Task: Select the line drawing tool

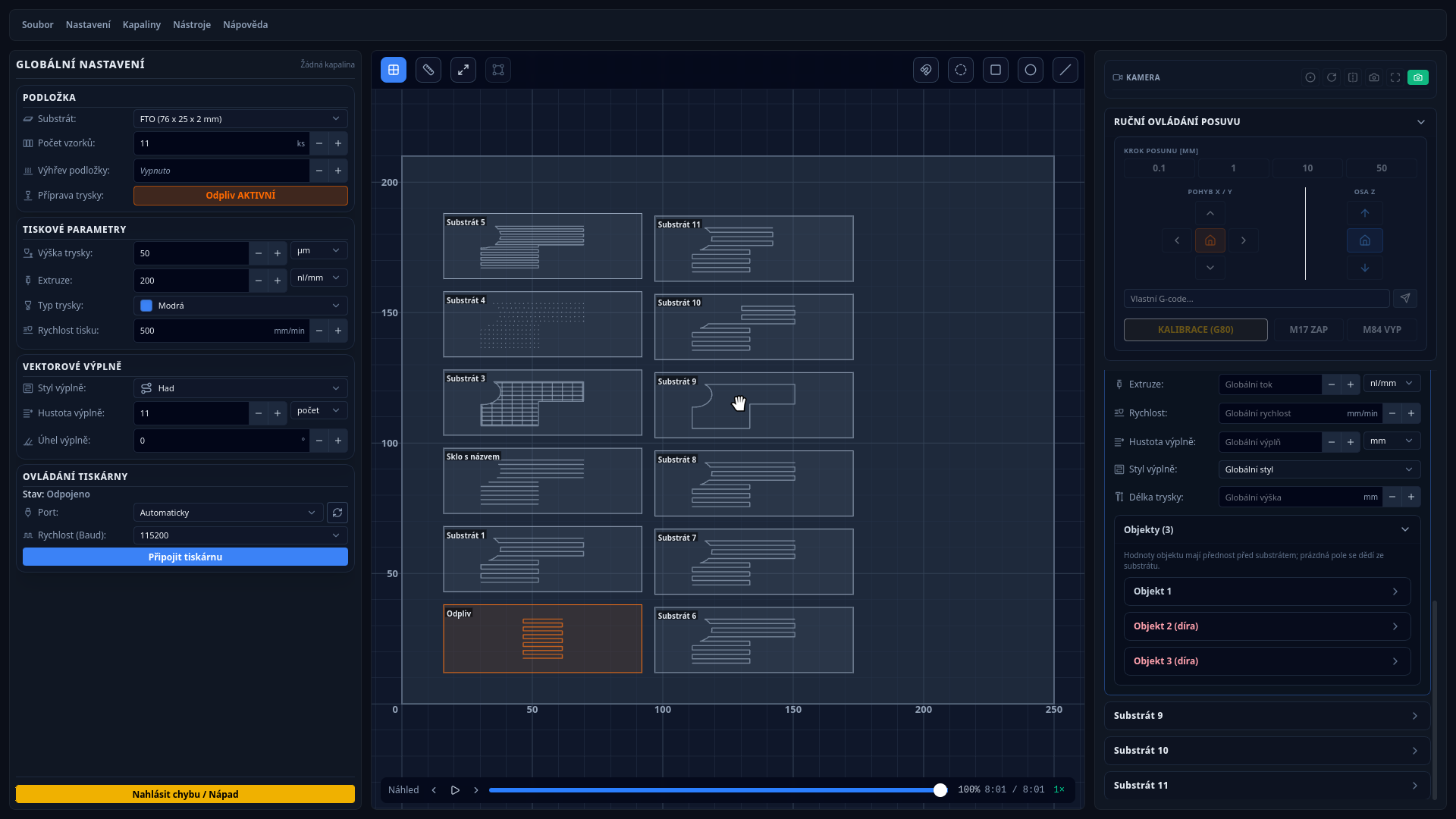Action: [1065, 70]
